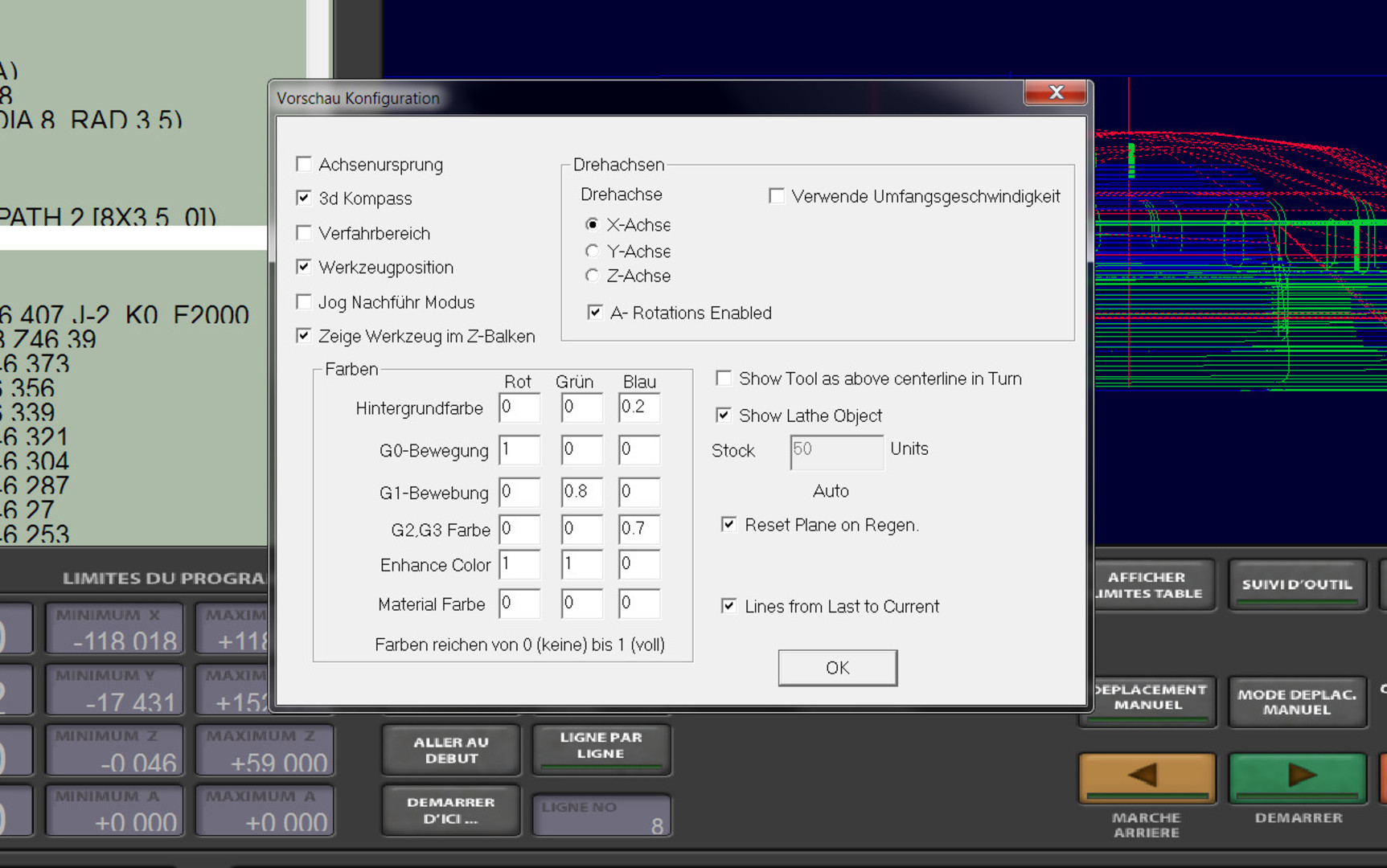Click OK to confirm configuration
The image size is (1387, 868).
tap(837, 668)
